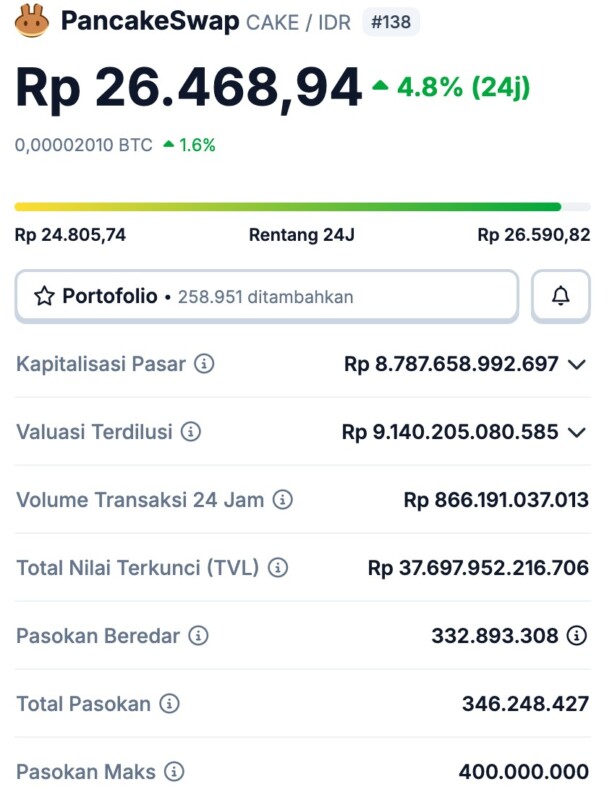This screenshot has height=800, width=612.
Task: Click info icon next to Pasokan Beredar label
Action: (199, 636)
